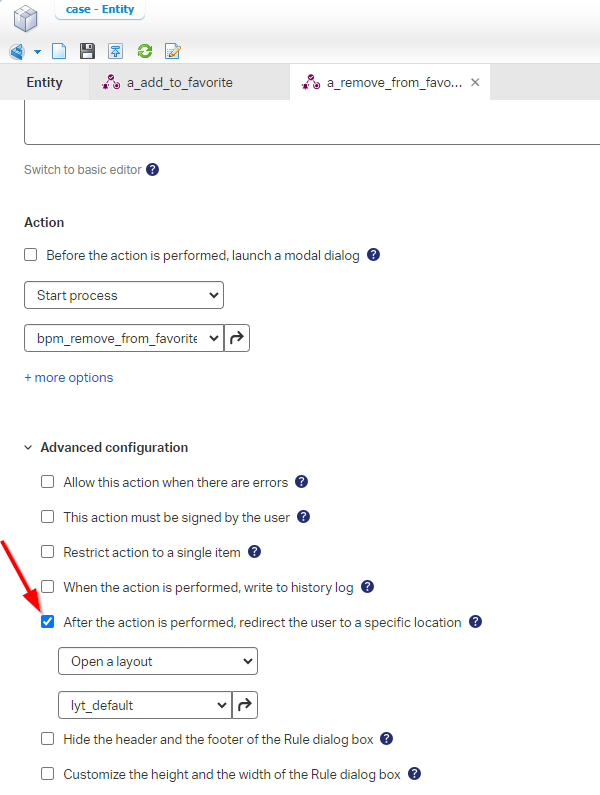
Task: Show help for 'This action must be signed'
Action: click(304, 517)
